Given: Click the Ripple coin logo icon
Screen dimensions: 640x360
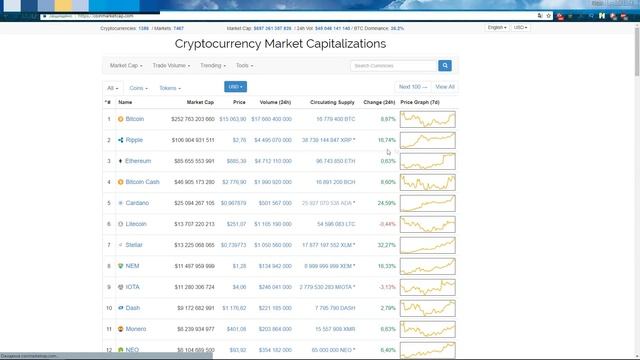Looking at the screenshot, I should click(120, 140).
